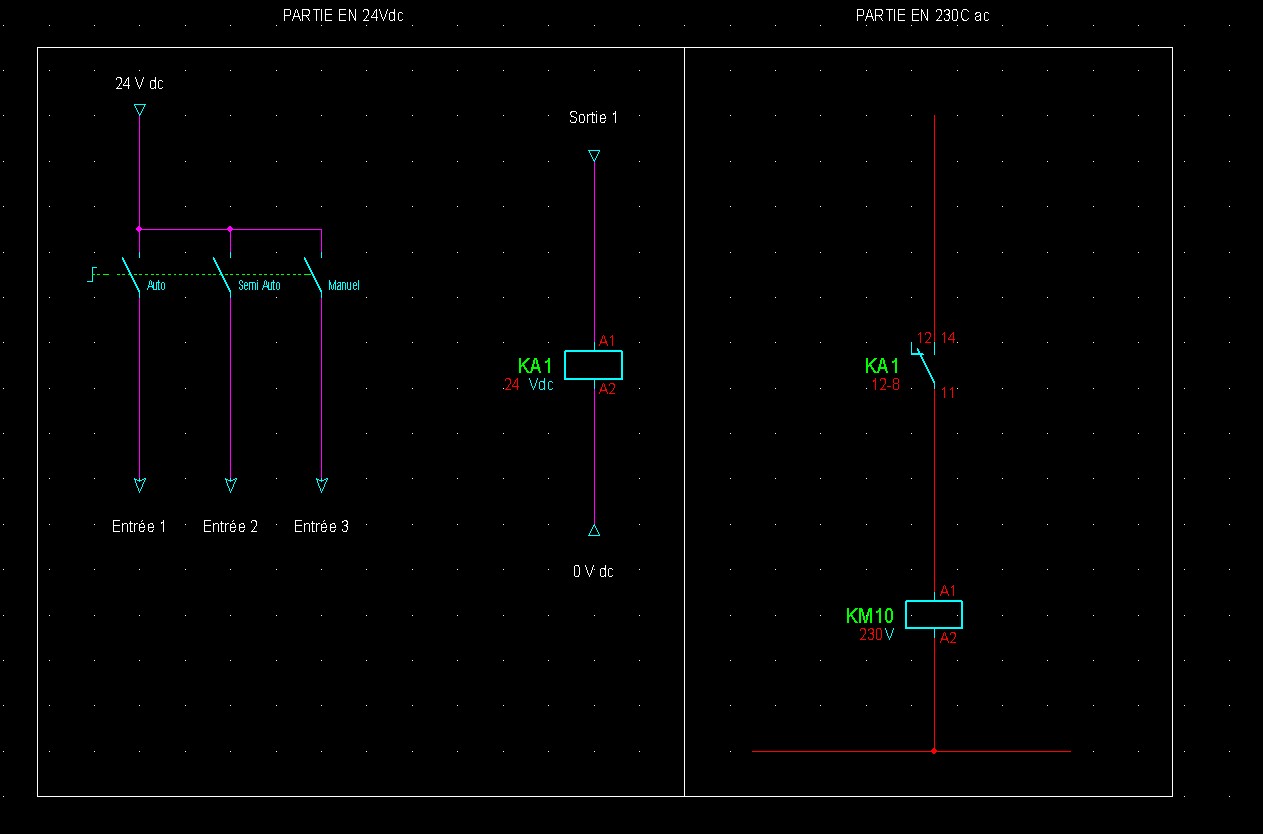Select the 24 V dc supply terminal triangle
1263x834 pixels.
pyautogui.click(x=139, y=109)
